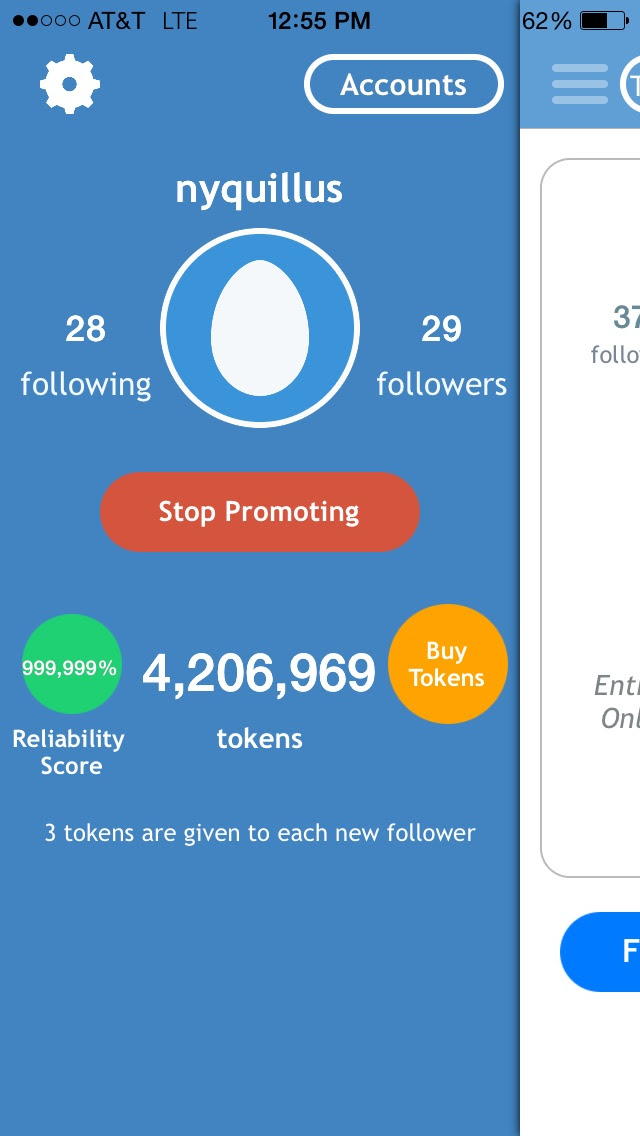Viewport: 640px width, 1136px height.
Task: Tap the battery icon in status bar
Action: point(604,20)
